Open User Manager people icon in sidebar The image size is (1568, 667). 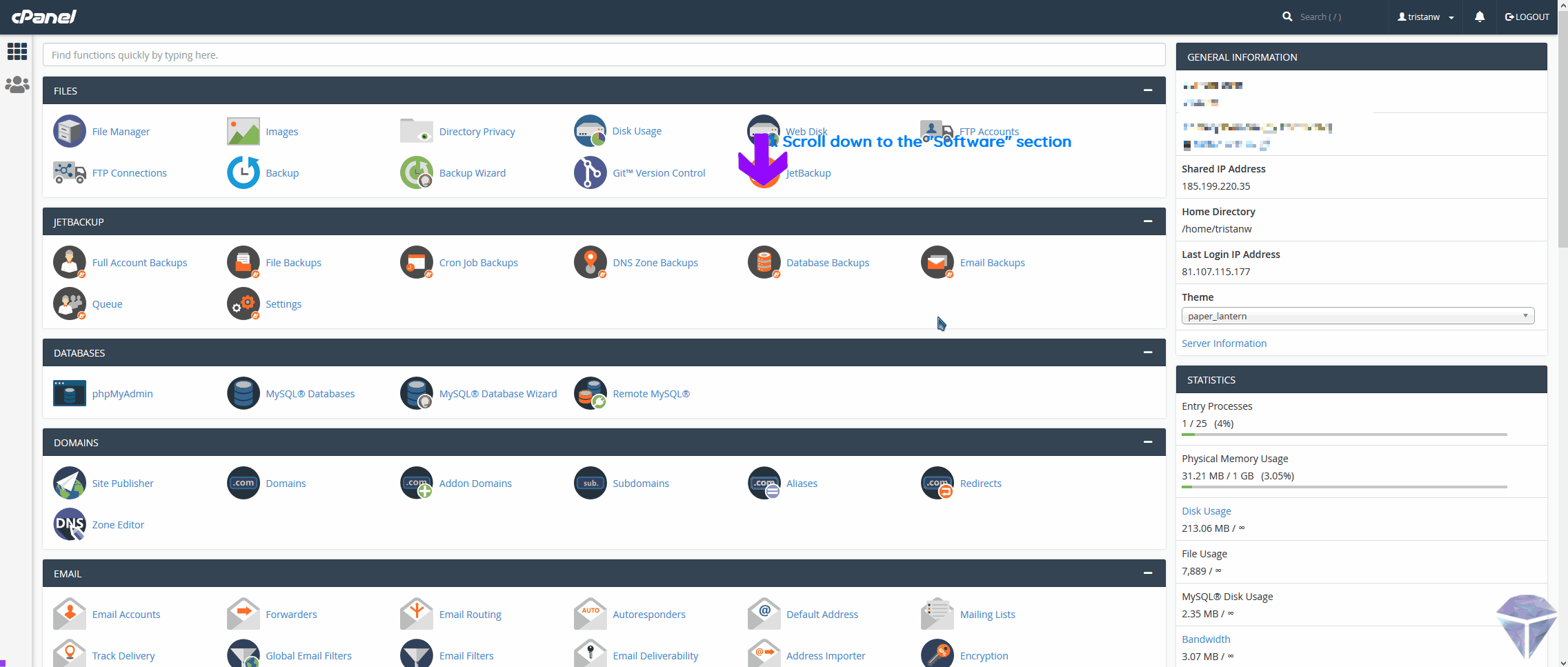(x=17, y=84)
